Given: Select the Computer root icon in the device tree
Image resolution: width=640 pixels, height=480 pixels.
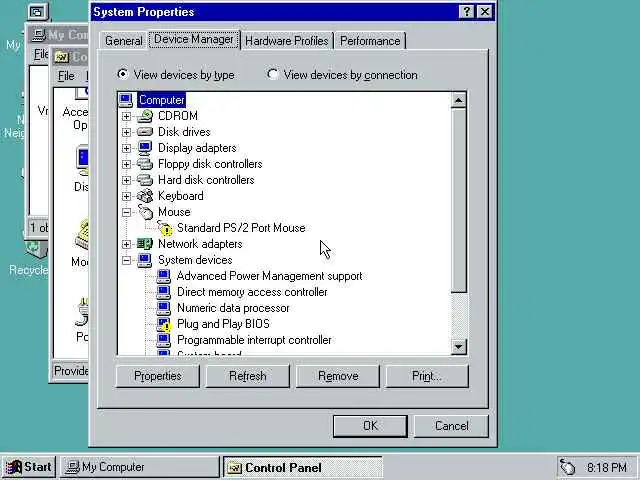Looking at the screenshot, I should [x=126, y=100].
